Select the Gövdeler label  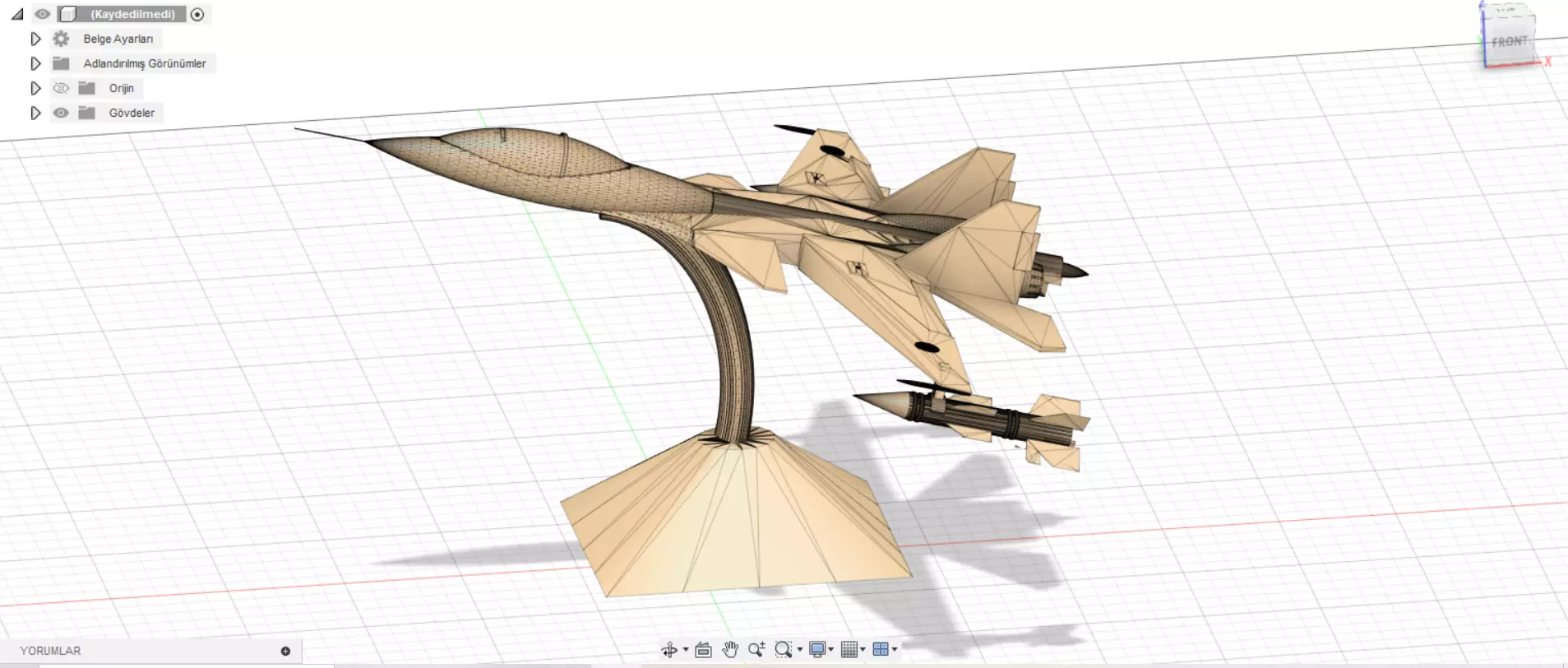click(x=132, y=113)
